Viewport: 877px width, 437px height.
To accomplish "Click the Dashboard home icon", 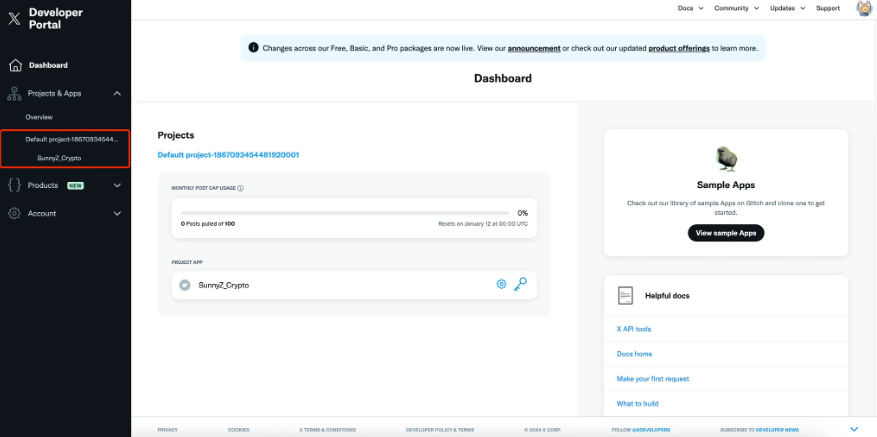I will [15, 65].
